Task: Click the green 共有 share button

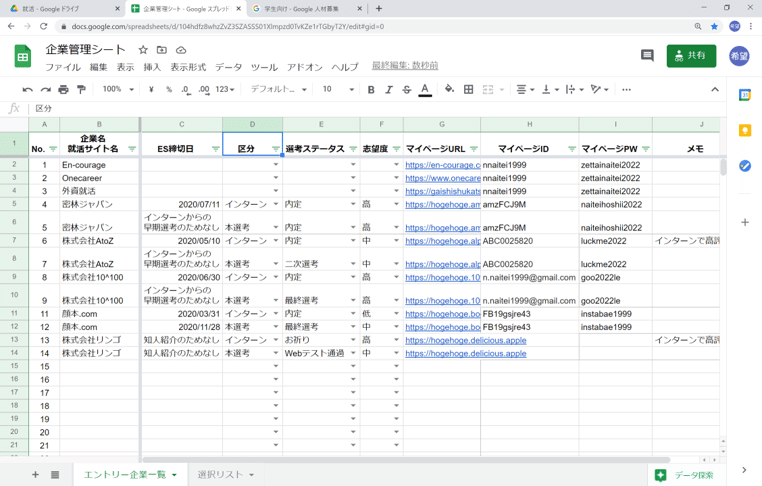Action: pos(691,56)
